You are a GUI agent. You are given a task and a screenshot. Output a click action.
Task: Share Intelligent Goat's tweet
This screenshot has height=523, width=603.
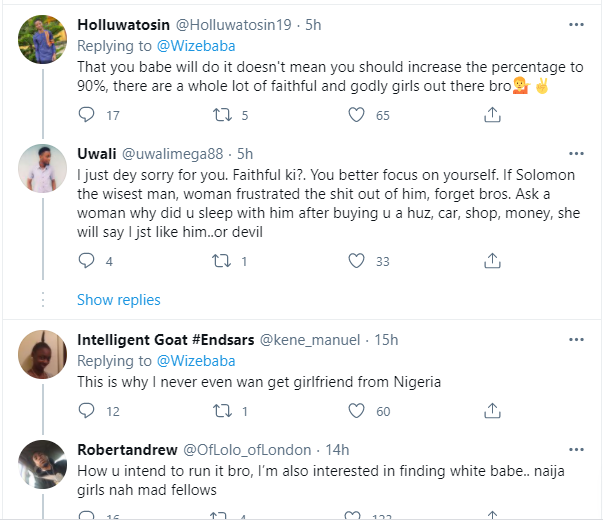click(491, 411)
